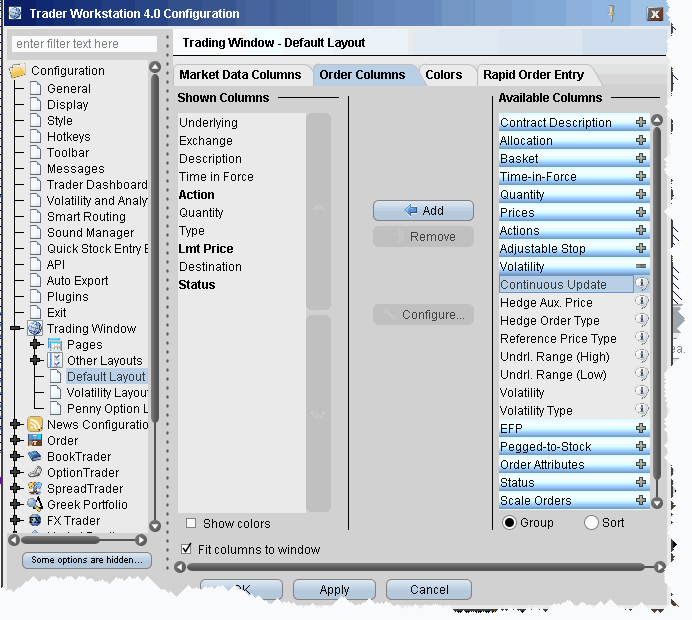Viewport: 692px width, 620px height.
Task: Click the OptionTrader icon
Action: [x=35, y=472]
